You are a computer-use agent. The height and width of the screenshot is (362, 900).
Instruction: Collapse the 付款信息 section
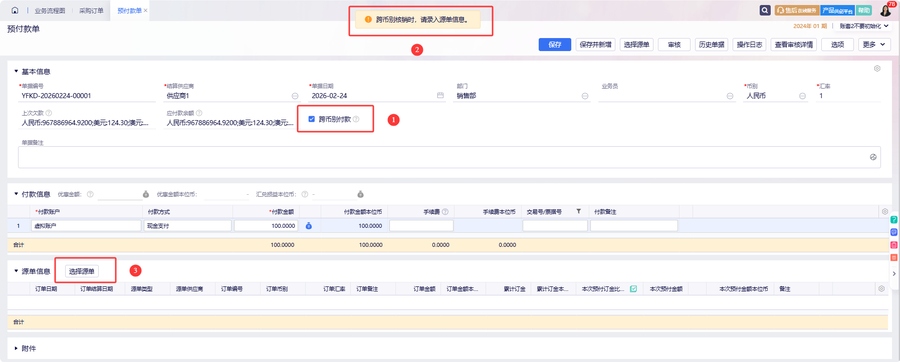click(x=16, y=194)
